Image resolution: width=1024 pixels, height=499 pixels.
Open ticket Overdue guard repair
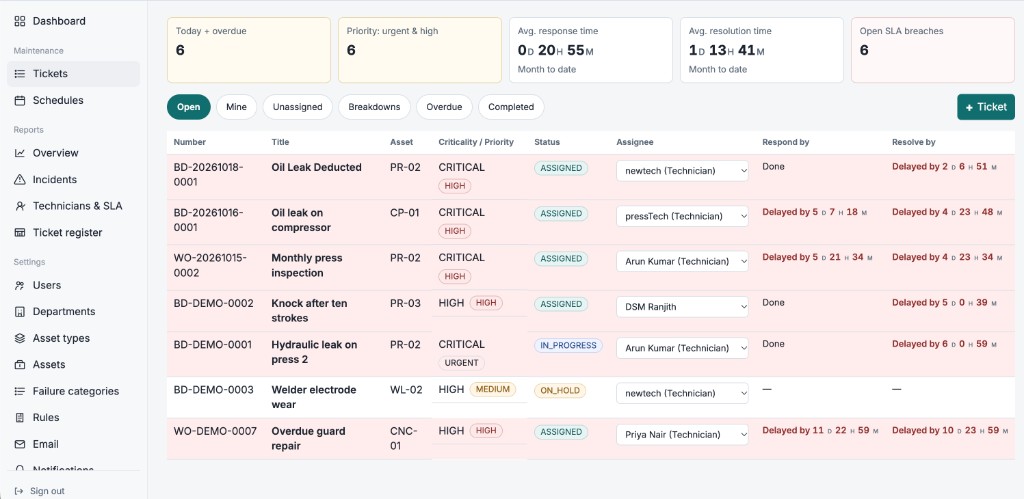pos(308,438)
